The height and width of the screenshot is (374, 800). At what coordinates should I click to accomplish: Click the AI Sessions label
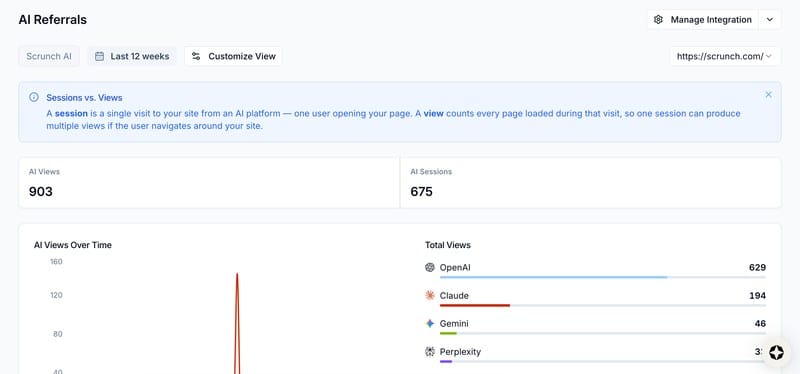click(x=431, y=172)
